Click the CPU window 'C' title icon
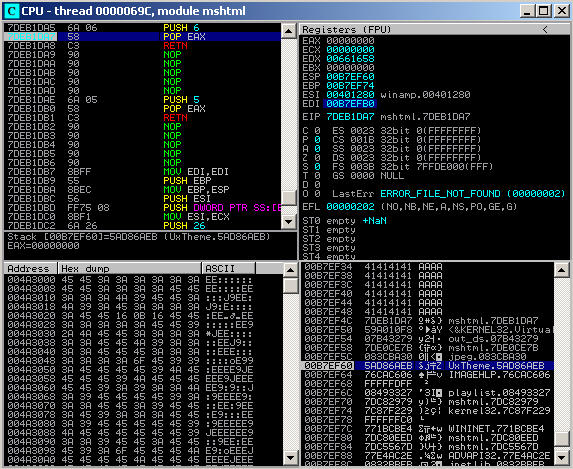Image resolution: width=573 pixels, height=469 pixels. coord(11,11)
